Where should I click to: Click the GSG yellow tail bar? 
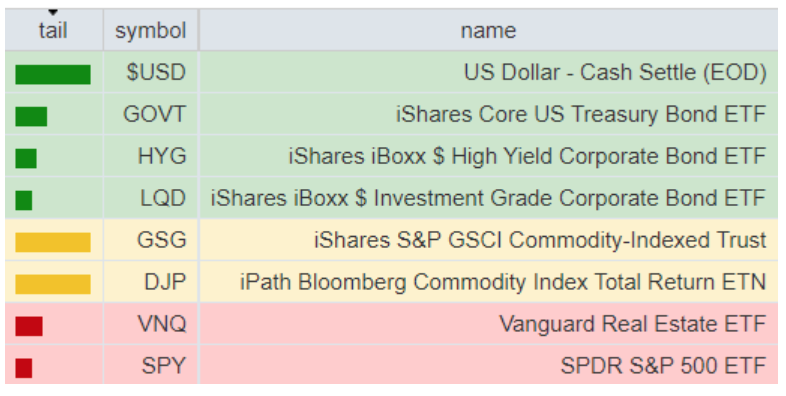(53, 242)
